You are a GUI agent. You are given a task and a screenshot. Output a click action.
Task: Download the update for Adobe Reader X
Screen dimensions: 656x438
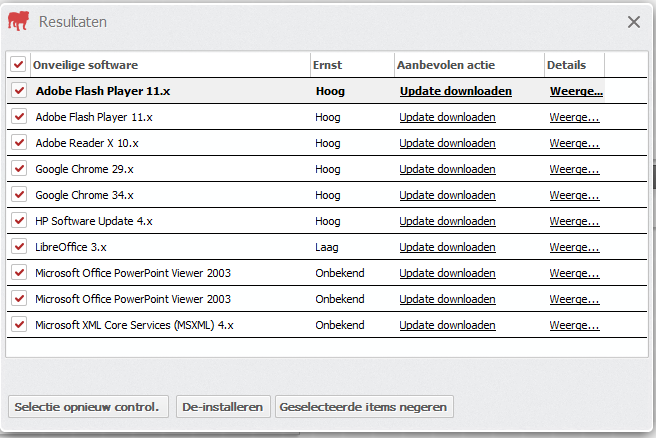[x=447, y=143]
